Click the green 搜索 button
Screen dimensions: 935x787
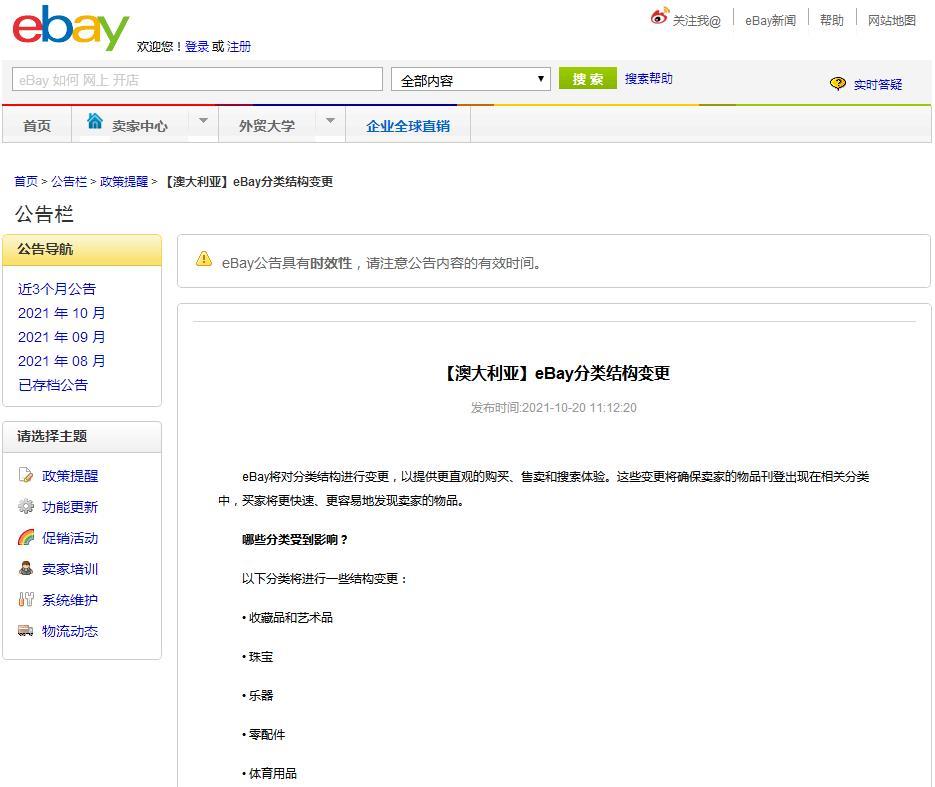point(587,79)
